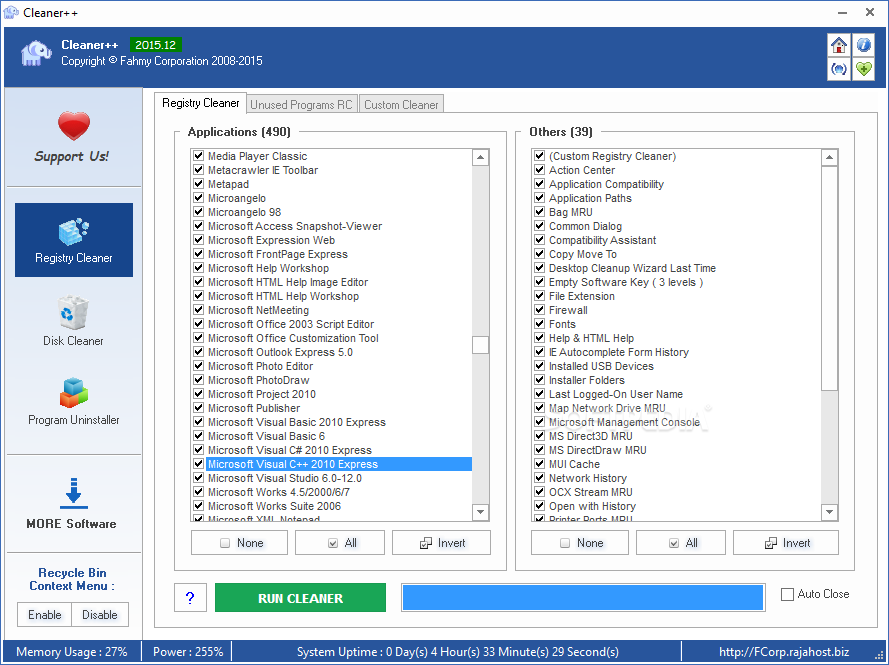Image resolution: width=889 pixels, height=665 pixels.
Task: Click Others list scroll down arrow
Action: (x=829, y=512)
